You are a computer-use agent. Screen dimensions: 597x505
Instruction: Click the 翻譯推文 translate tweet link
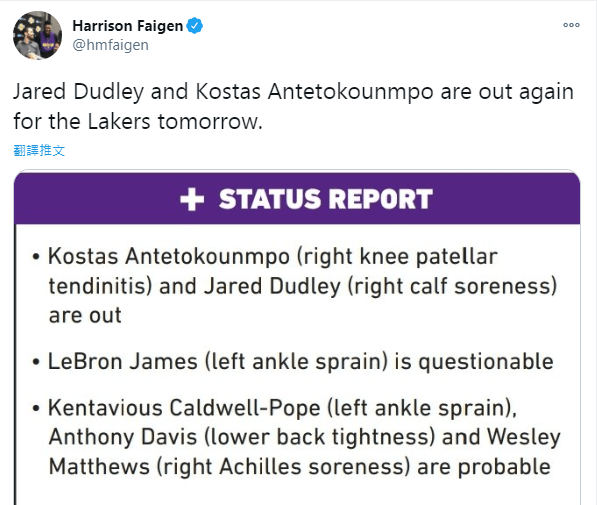39,150
